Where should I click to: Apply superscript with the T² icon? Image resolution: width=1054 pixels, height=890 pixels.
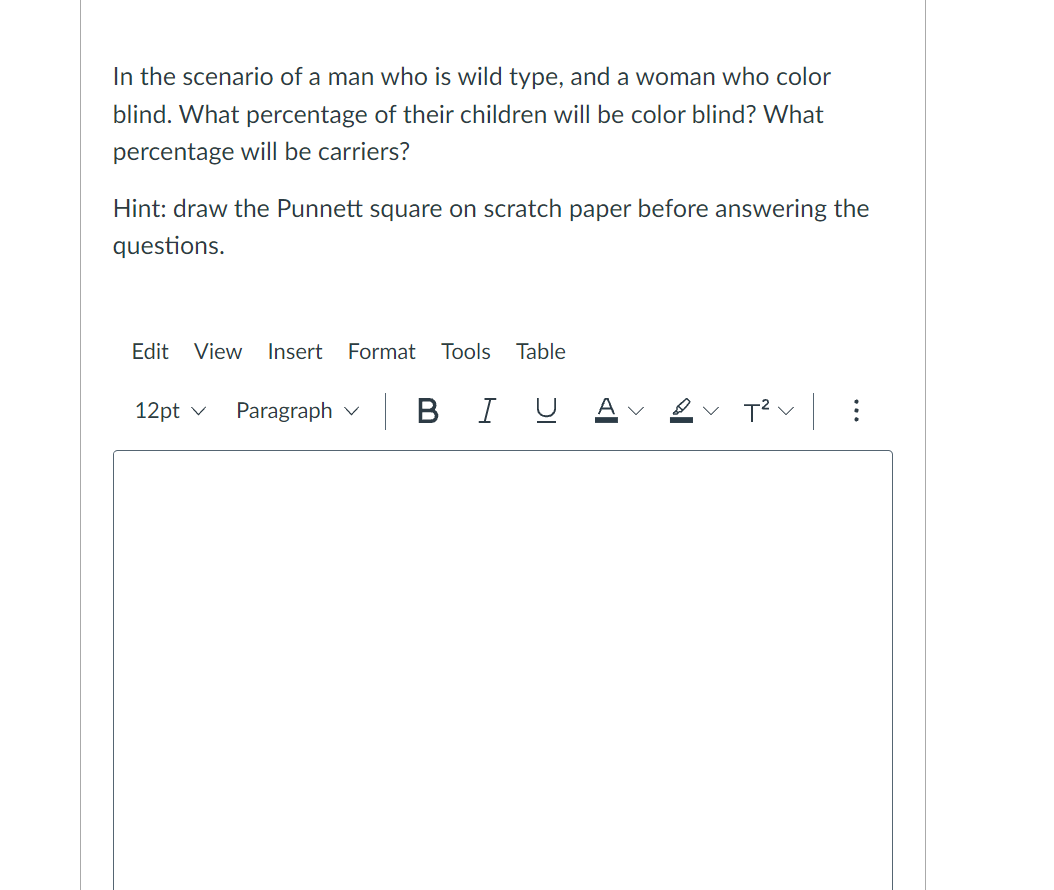755,410
